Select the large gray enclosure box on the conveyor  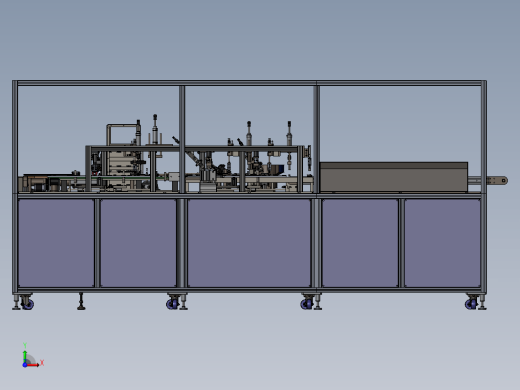(x=394, y=177)
